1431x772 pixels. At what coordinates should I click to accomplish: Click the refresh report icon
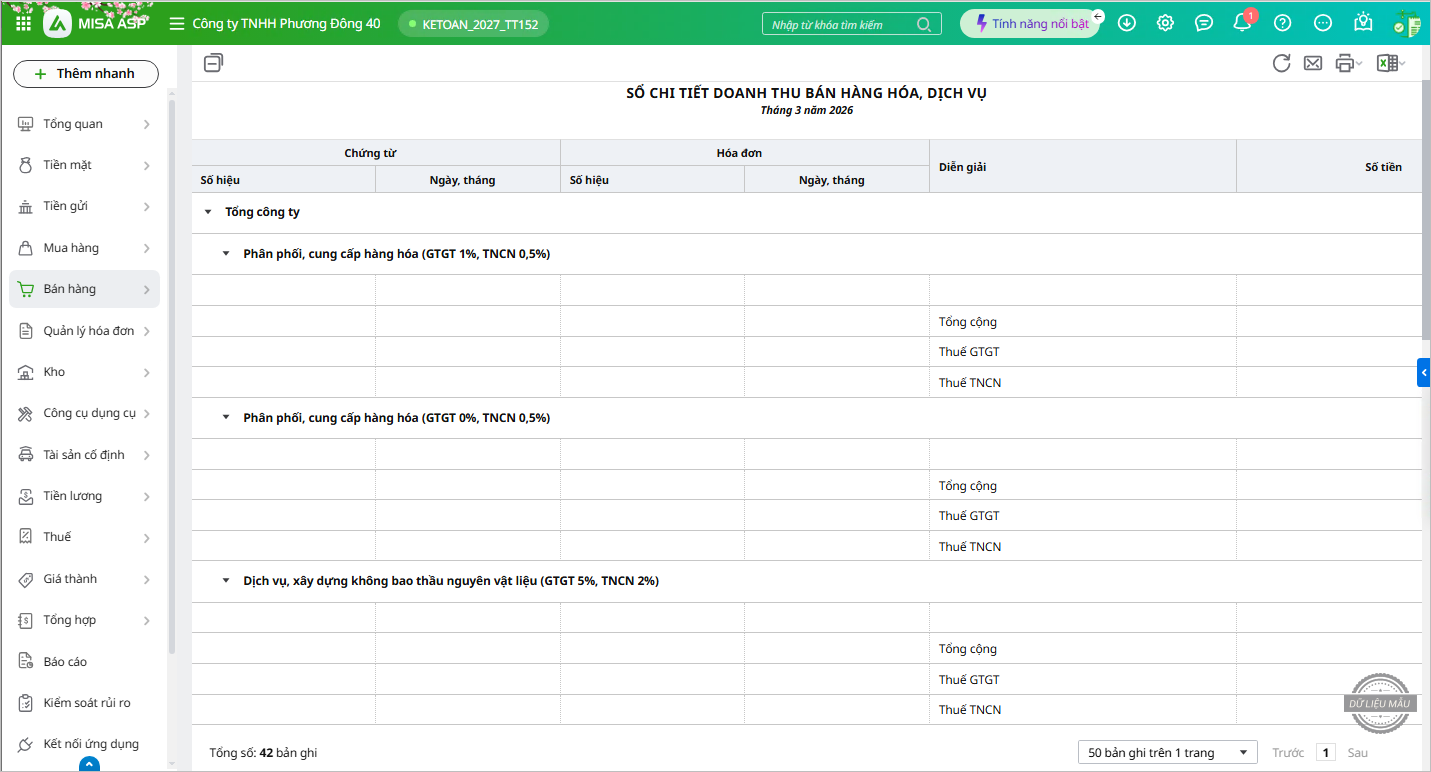point(1281,63)
